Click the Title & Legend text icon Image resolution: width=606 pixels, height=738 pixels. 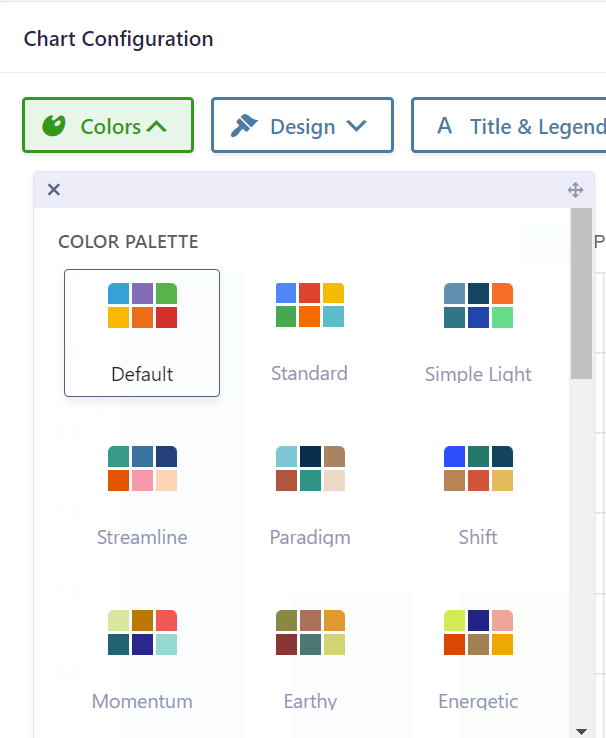(x=445, y=126)
